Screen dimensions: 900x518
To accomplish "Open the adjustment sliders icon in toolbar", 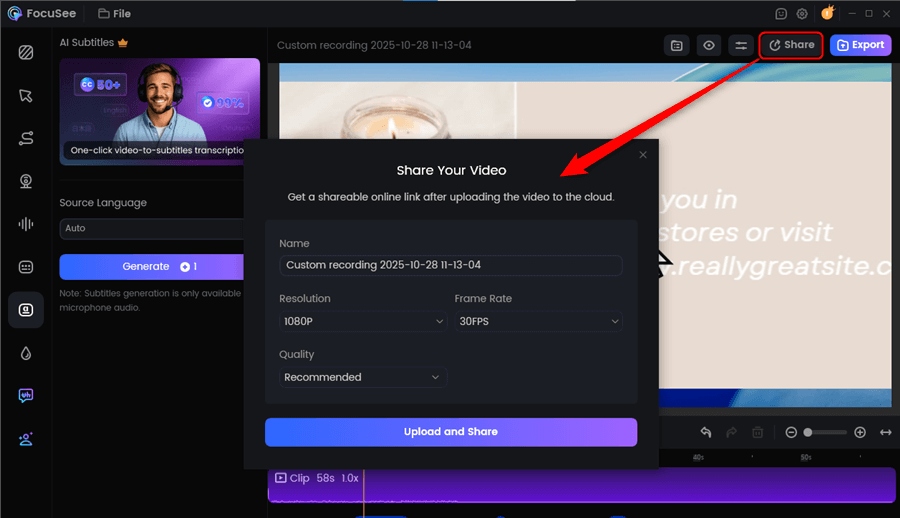I will pyautogui.click(x=741, y=45).
